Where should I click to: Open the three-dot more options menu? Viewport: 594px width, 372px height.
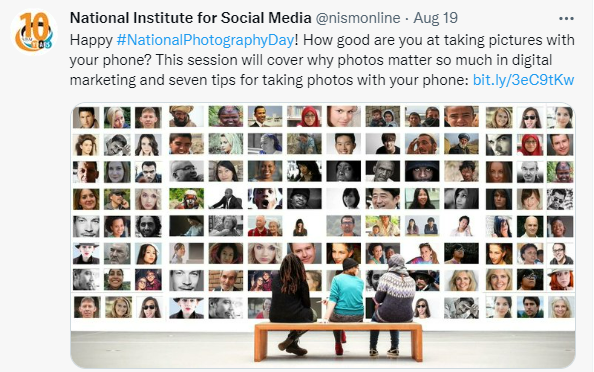pos(566,19)
